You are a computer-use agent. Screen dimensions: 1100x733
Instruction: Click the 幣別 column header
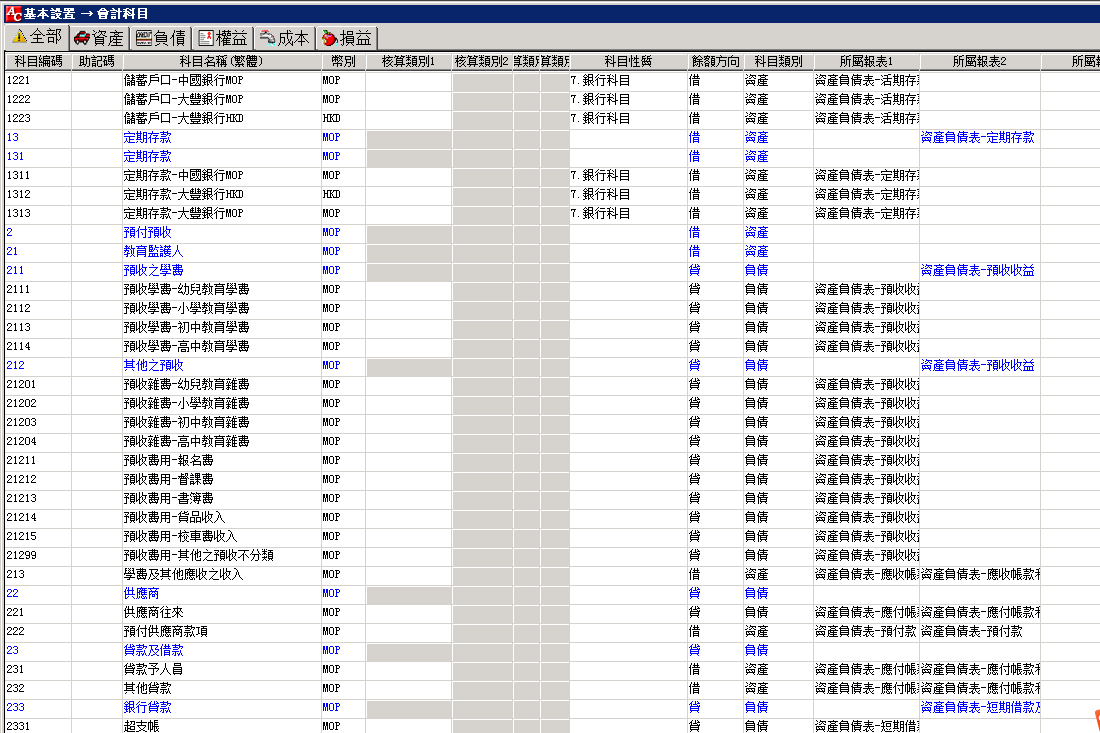pos(342,62)
